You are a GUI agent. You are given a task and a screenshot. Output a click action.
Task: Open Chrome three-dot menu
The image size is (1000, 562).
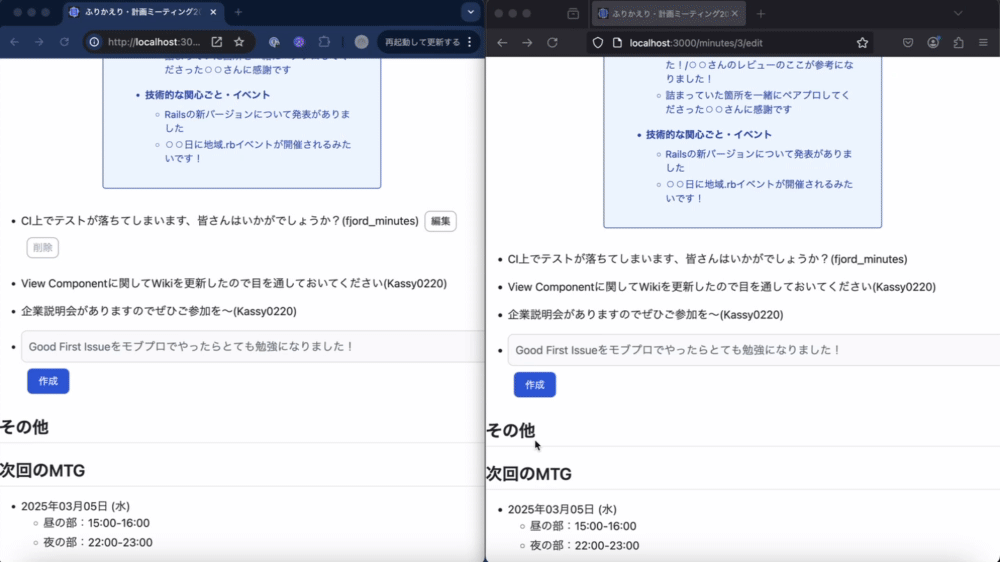470,42
